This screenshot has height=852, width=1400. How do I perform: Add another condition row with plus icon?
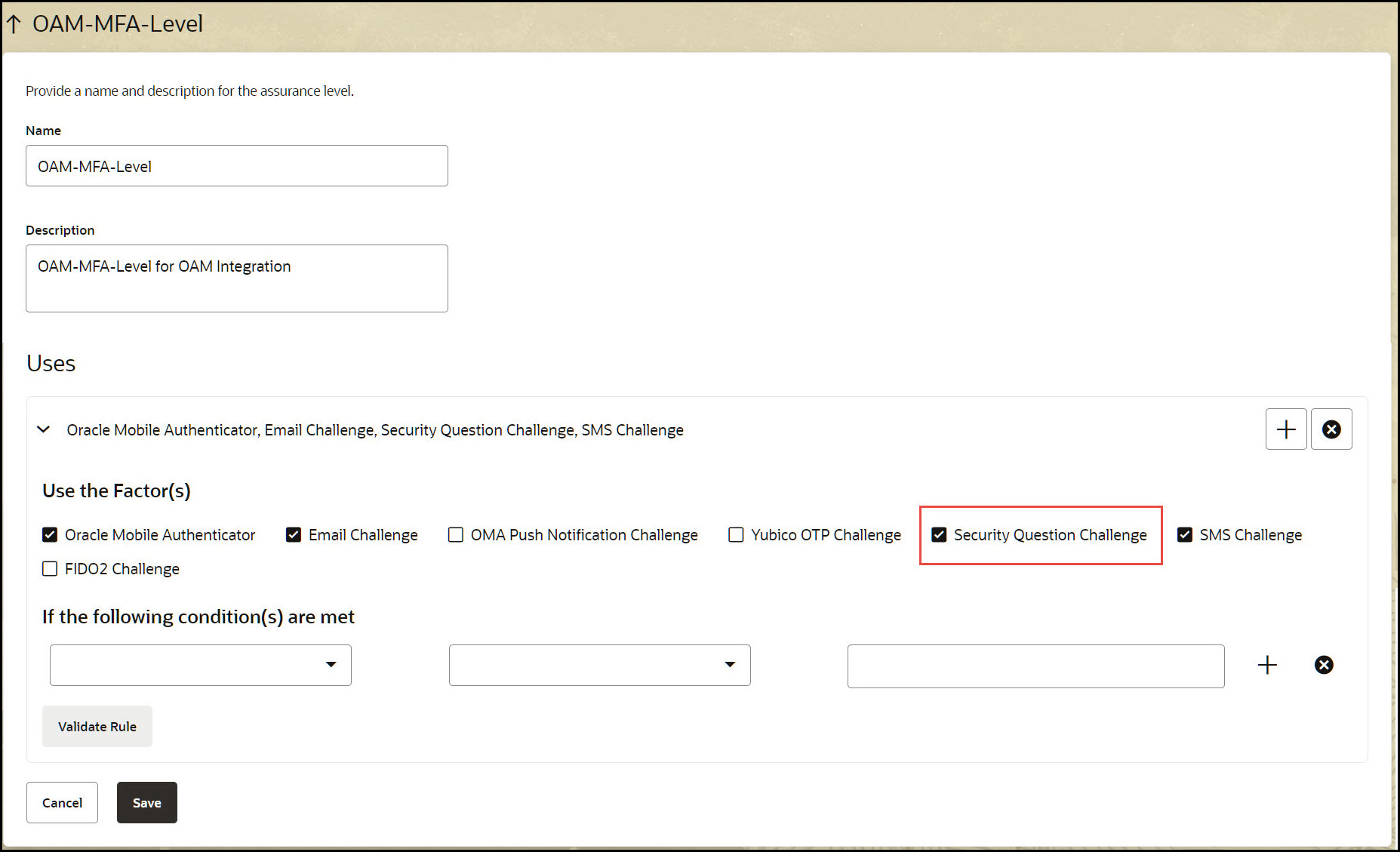click(x=1267, y=665)
